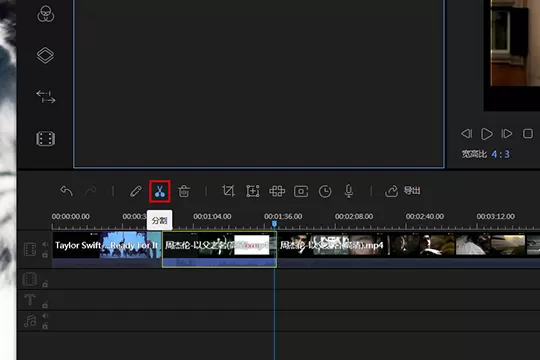
Task: Split the clip with the scissors tool
Action: (159, 191)
